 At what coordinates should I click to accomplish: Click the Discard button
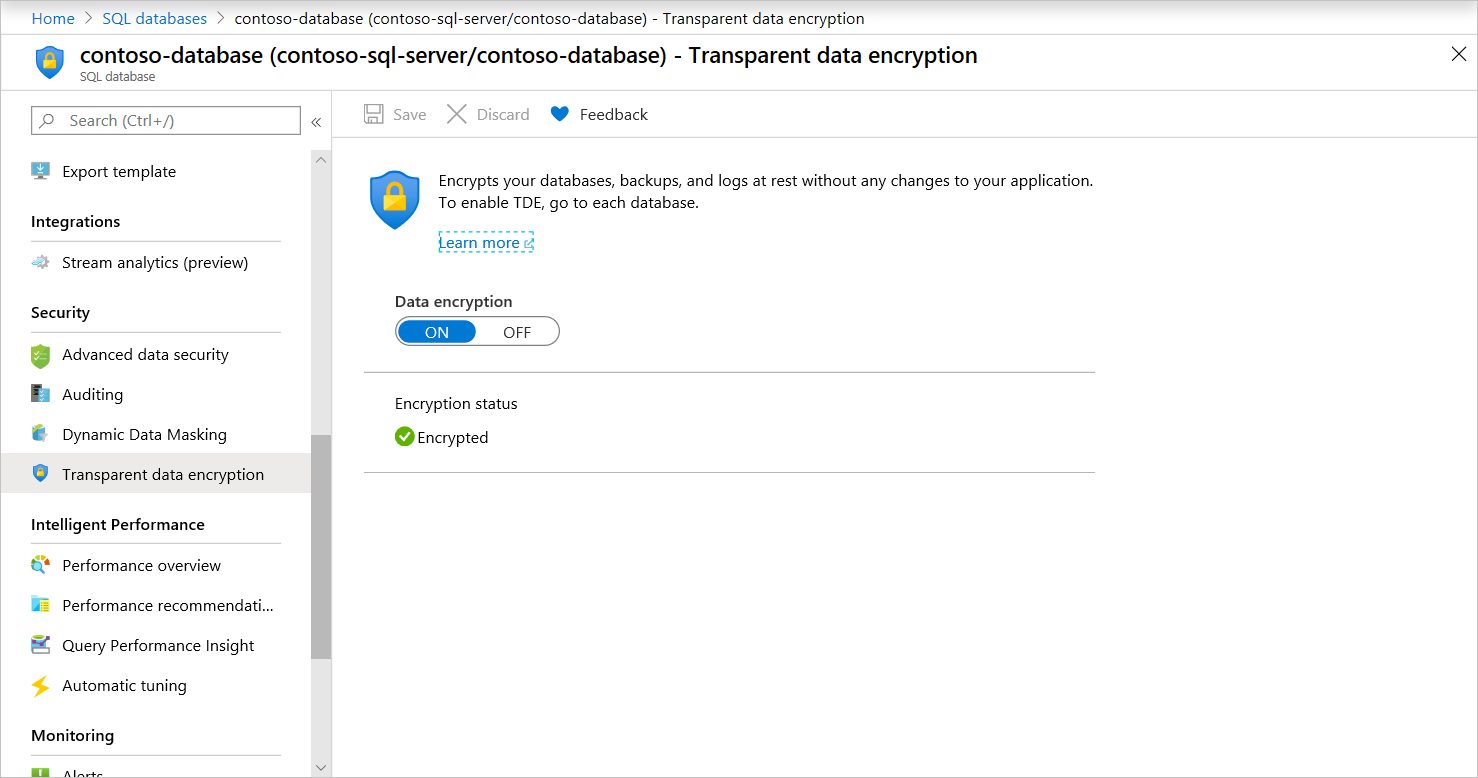tap(488, 113)
